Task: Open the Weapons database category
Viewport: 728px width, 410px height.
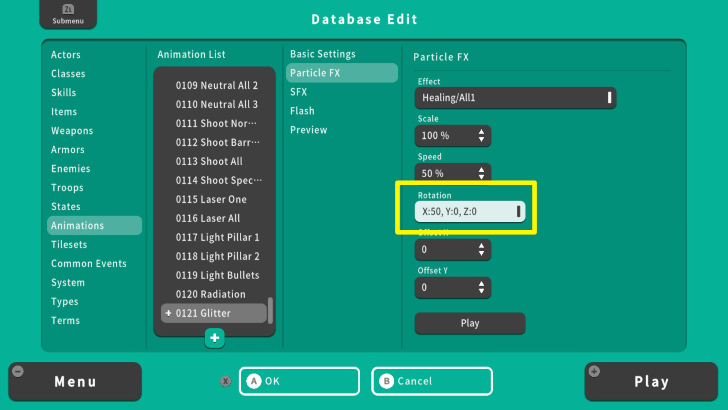Action: [x=72, y=131]
